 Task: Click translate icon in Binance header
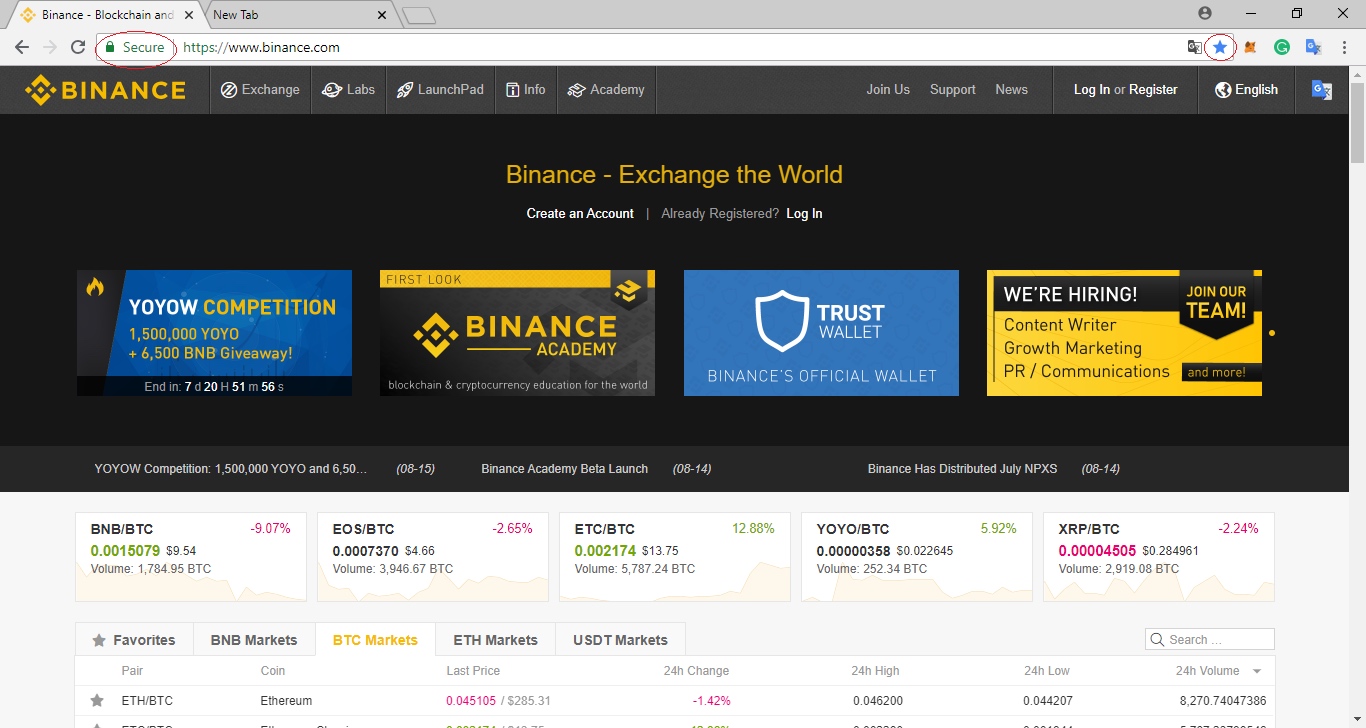(1321, 90)
